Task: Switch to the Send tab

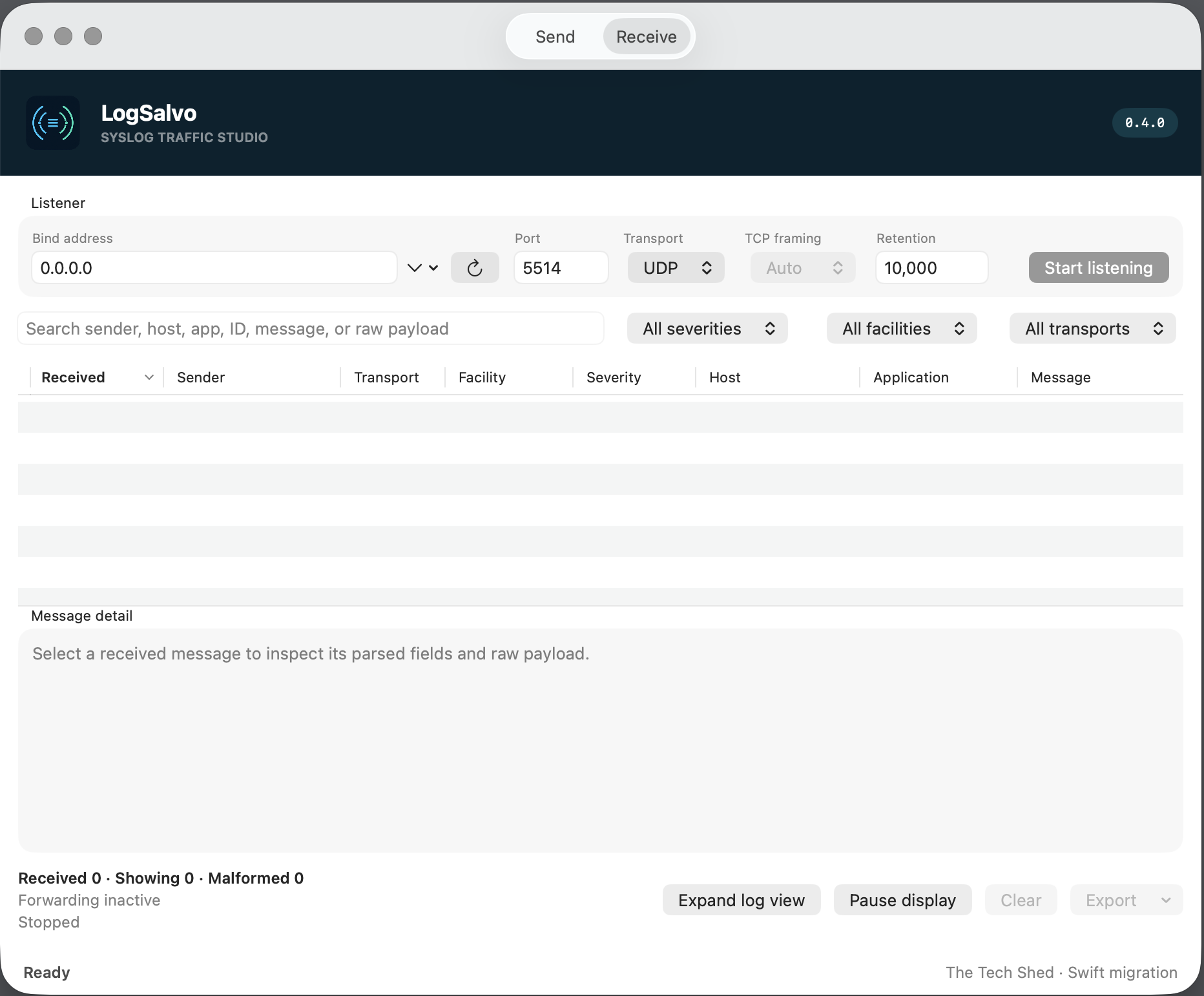Action: point(555,37)
